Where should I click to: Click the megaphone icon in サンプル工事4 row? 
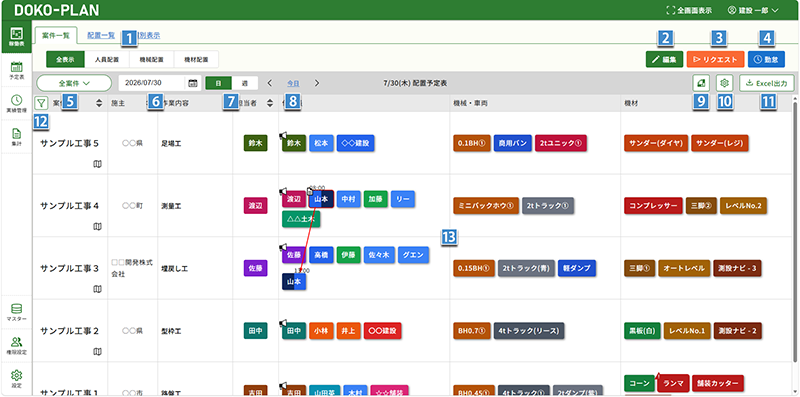click(283, 191)
